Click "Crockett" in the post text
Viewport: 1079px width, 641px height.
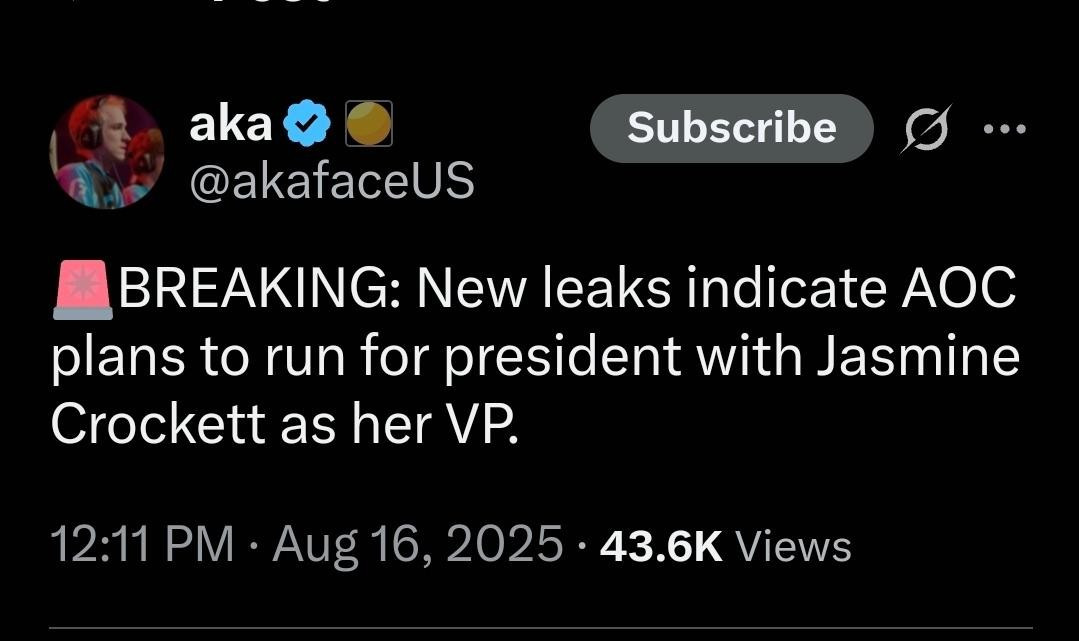159,424
